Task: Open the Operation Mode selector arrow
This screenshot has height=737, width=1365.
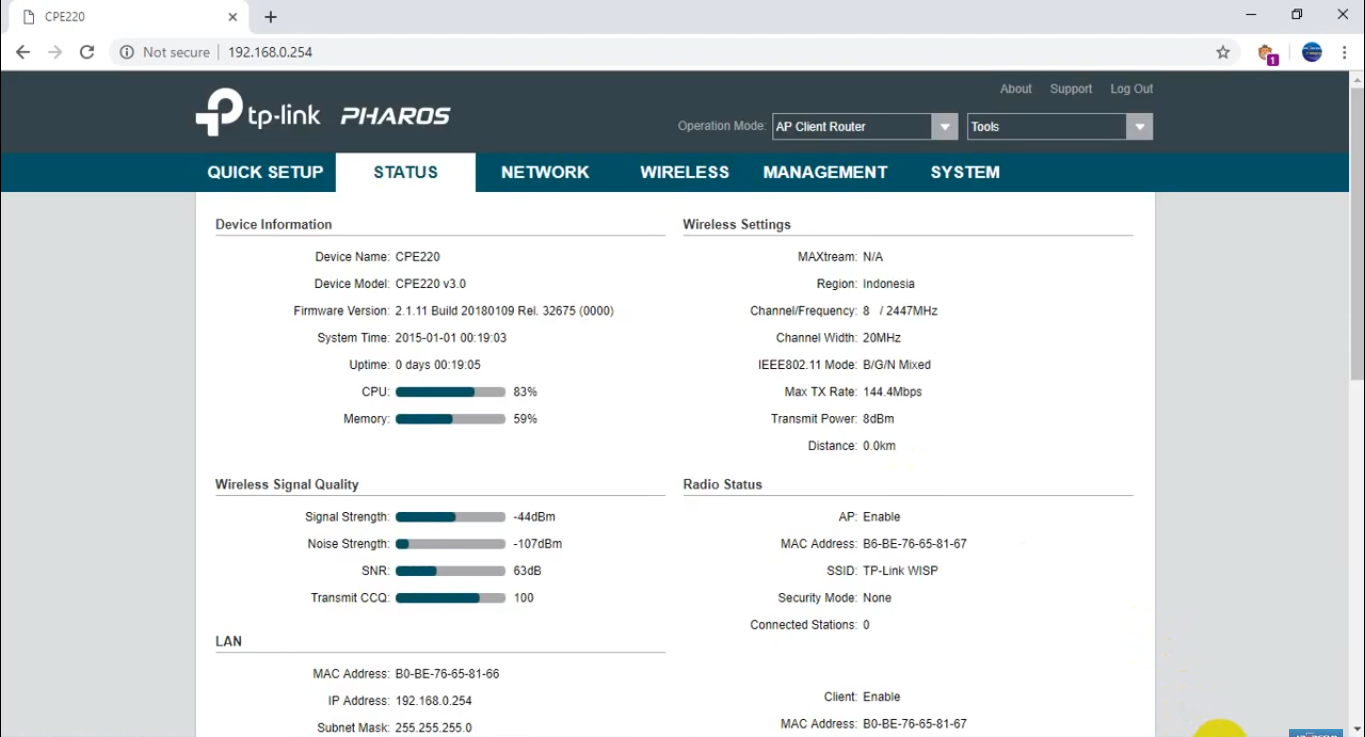Action: pyautogui.click(x=944, y=126)
